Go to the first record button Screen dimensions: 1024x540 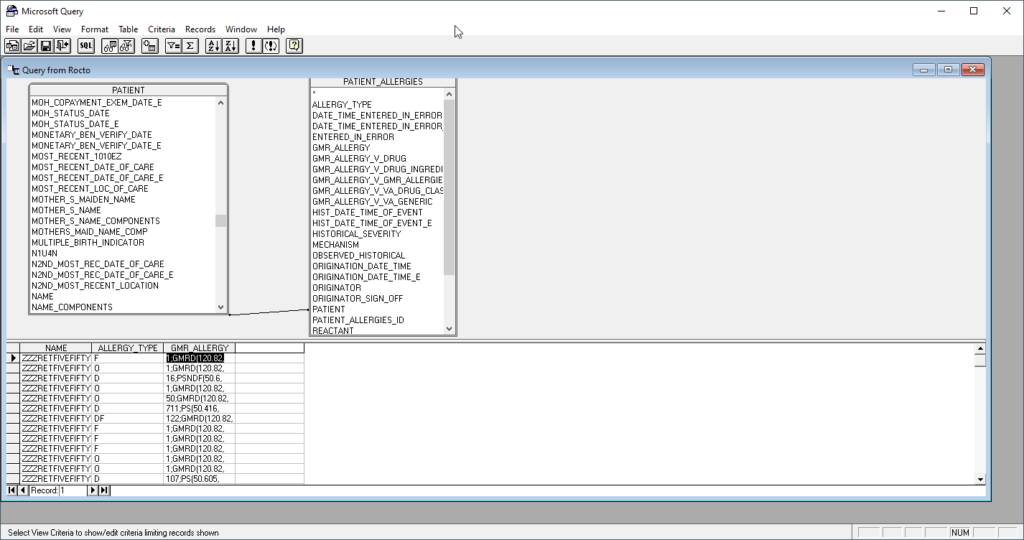pos(12,490)
